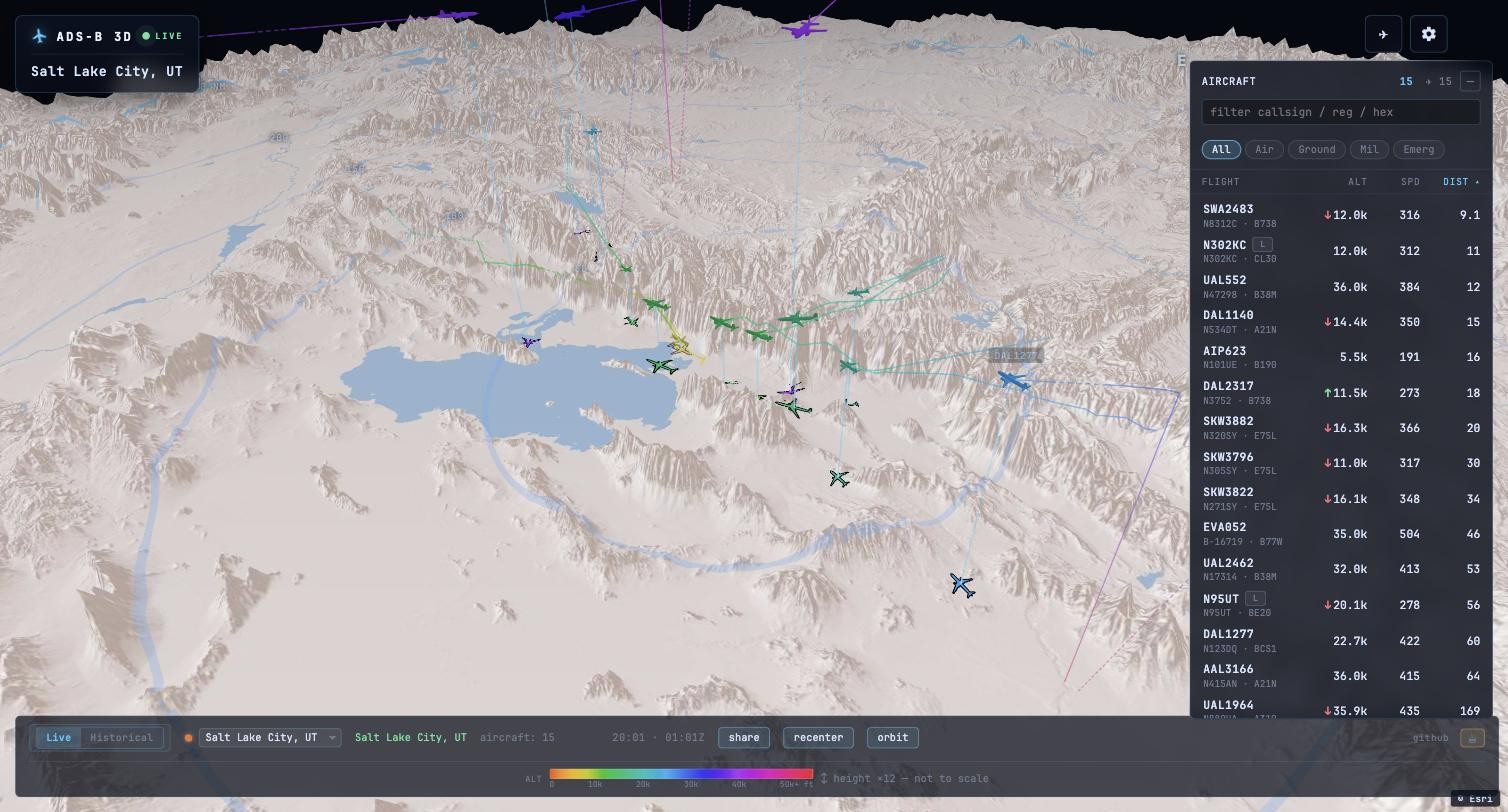Click the Esri attribution badge
Screen dimensions: 1508x812
[x=1475, y=798]
